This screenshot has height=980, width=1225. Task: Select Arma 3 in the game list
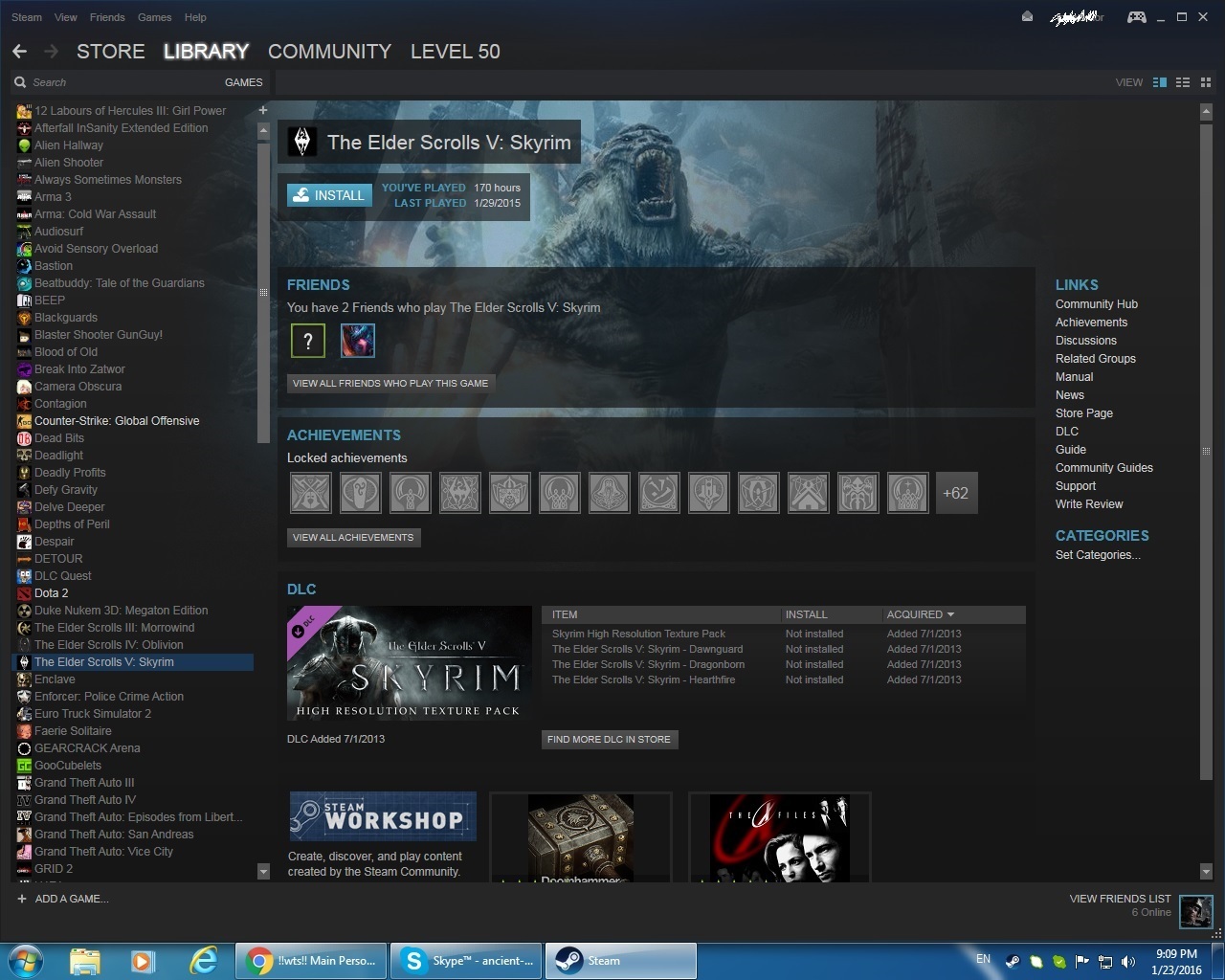(53, 197)
